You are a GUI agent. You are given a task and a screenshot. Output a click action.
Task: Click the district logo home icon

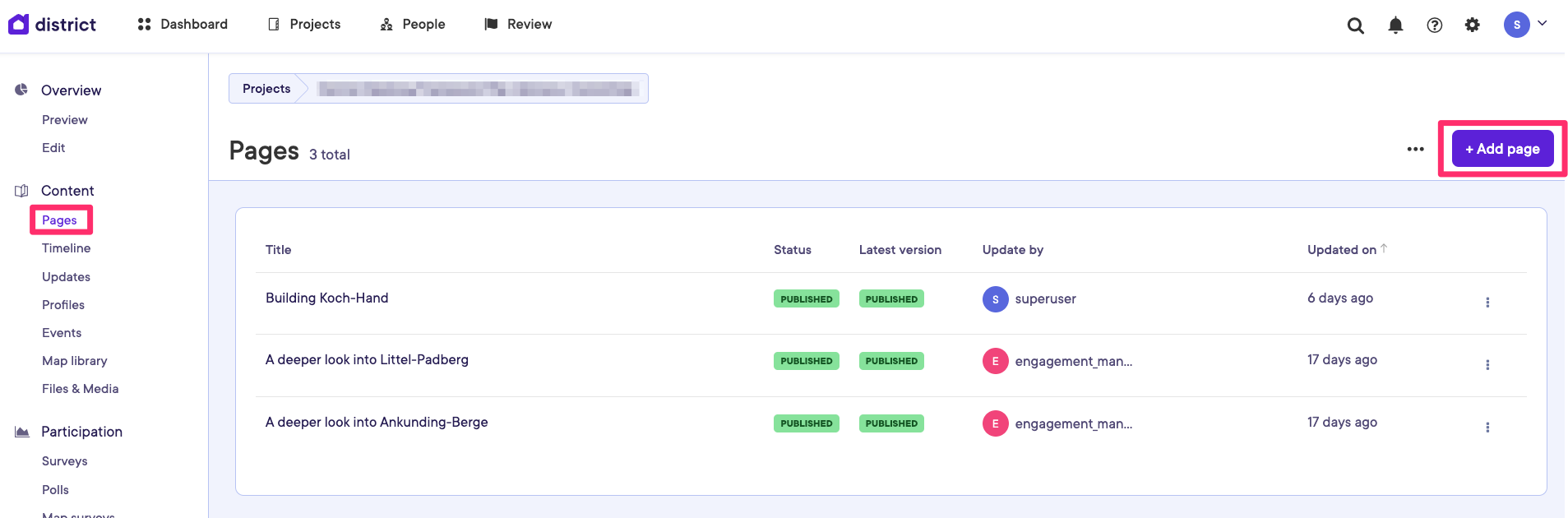(x=19, y=25)
